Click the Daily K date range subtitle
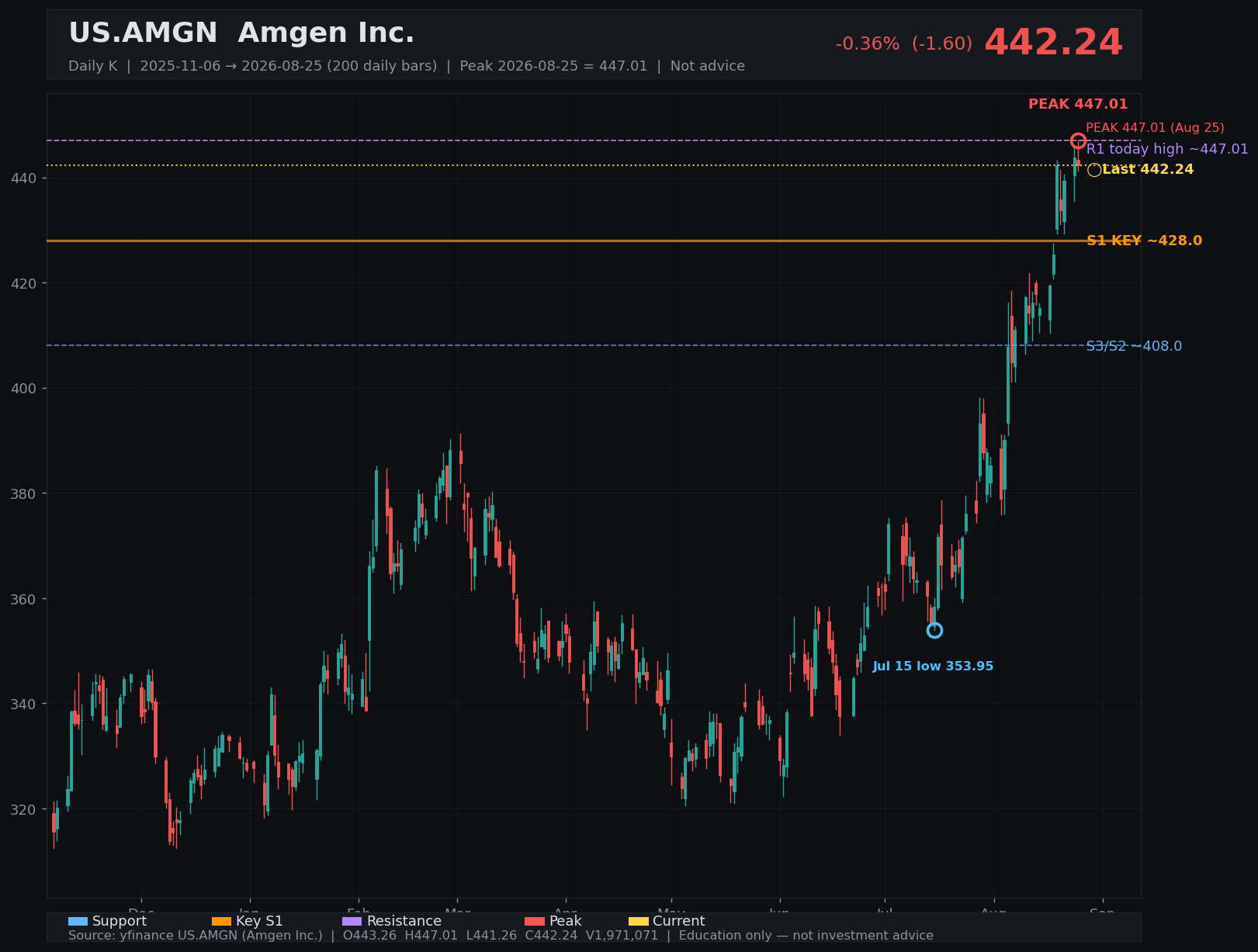The height and width of the screenshot is (952, 1258). pyautogui.click(x=407, y=66)
